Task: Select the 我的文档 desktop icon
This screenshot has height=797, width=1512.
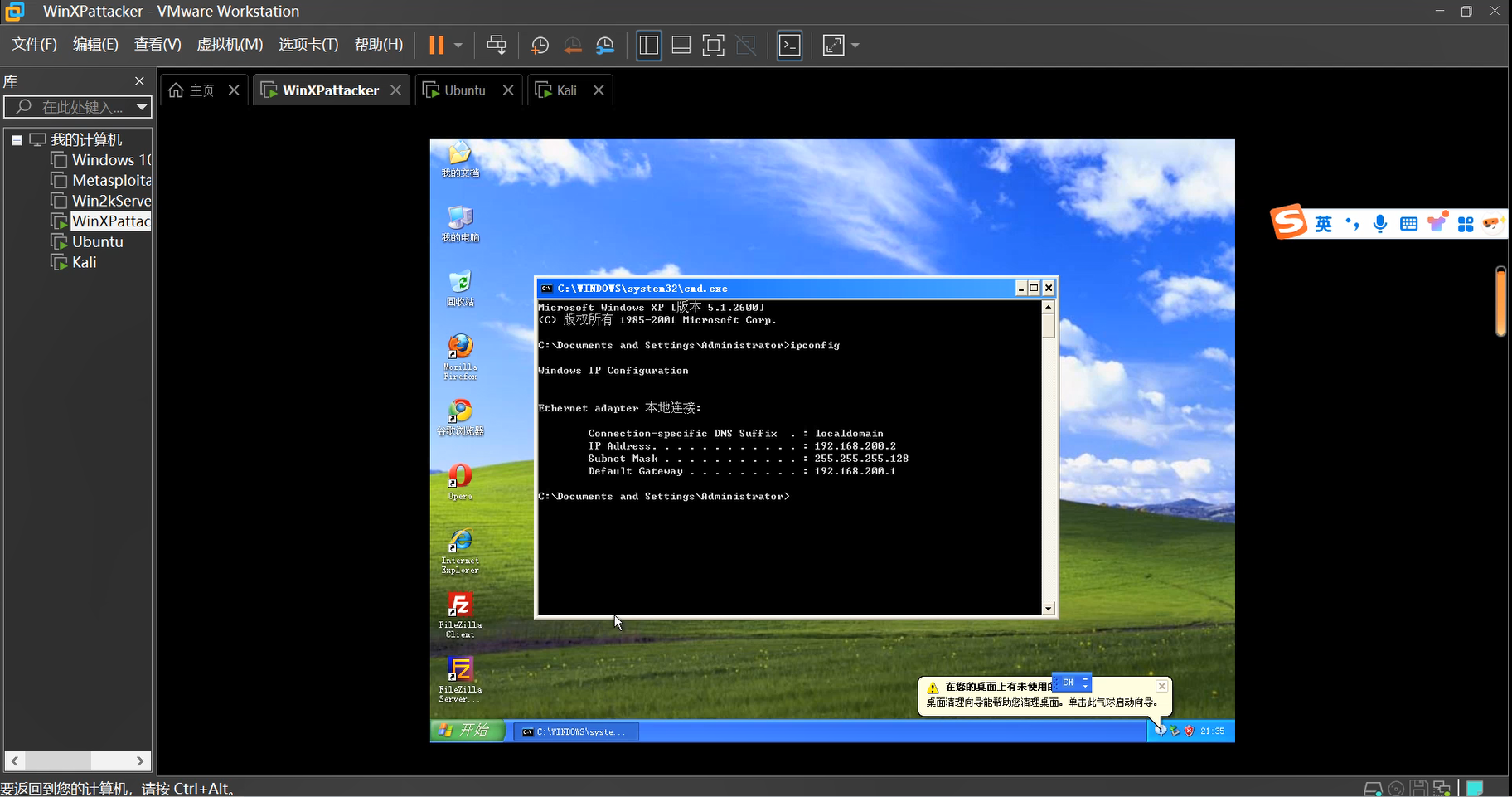Action: 460,159
